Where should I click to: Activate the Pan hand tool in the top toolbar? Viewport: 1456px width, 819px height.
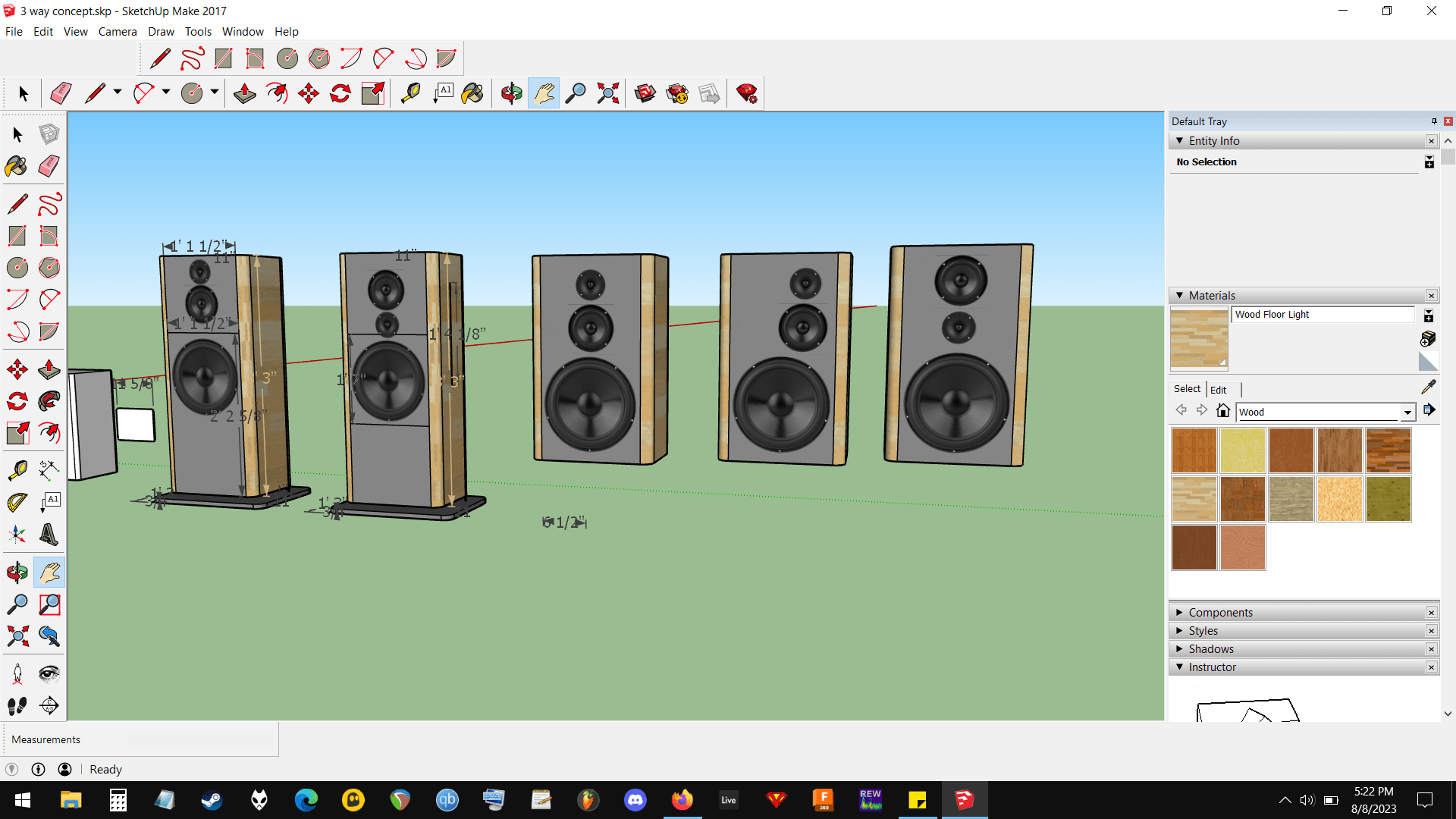tap(544, 93)
